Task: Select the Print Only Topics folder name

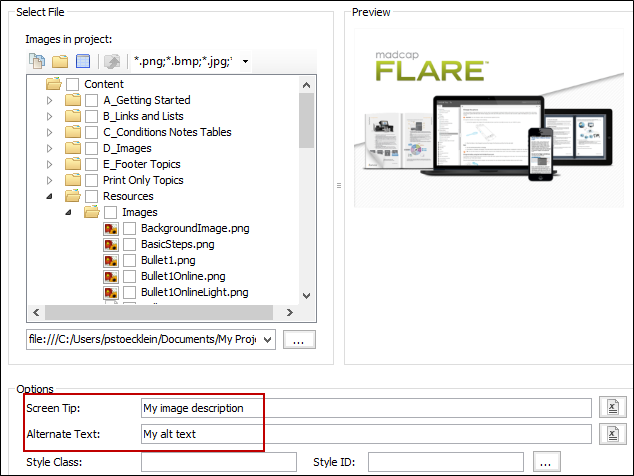Action: (x=143, y=180)
